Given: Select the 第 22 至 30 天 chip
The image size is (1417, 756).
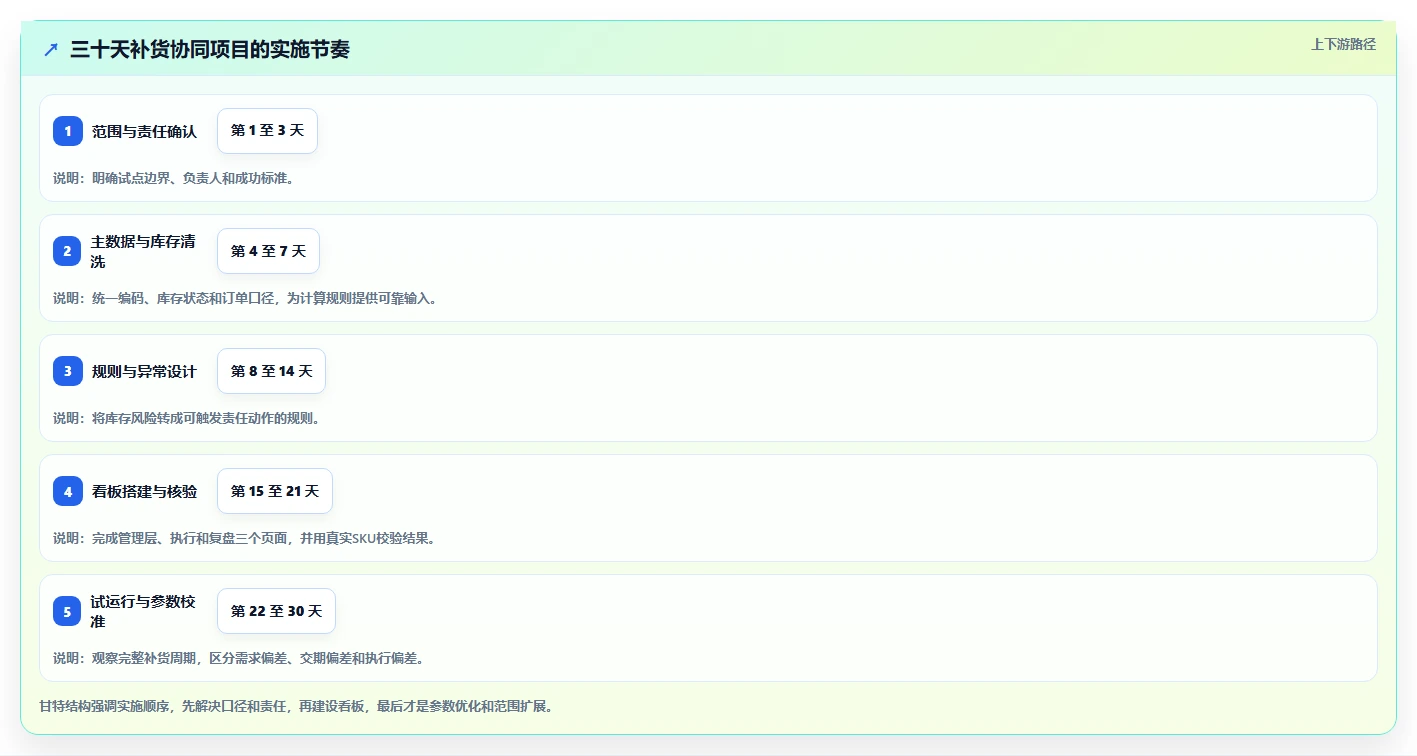Looking at the screenshot, I should tap(276, 611).
